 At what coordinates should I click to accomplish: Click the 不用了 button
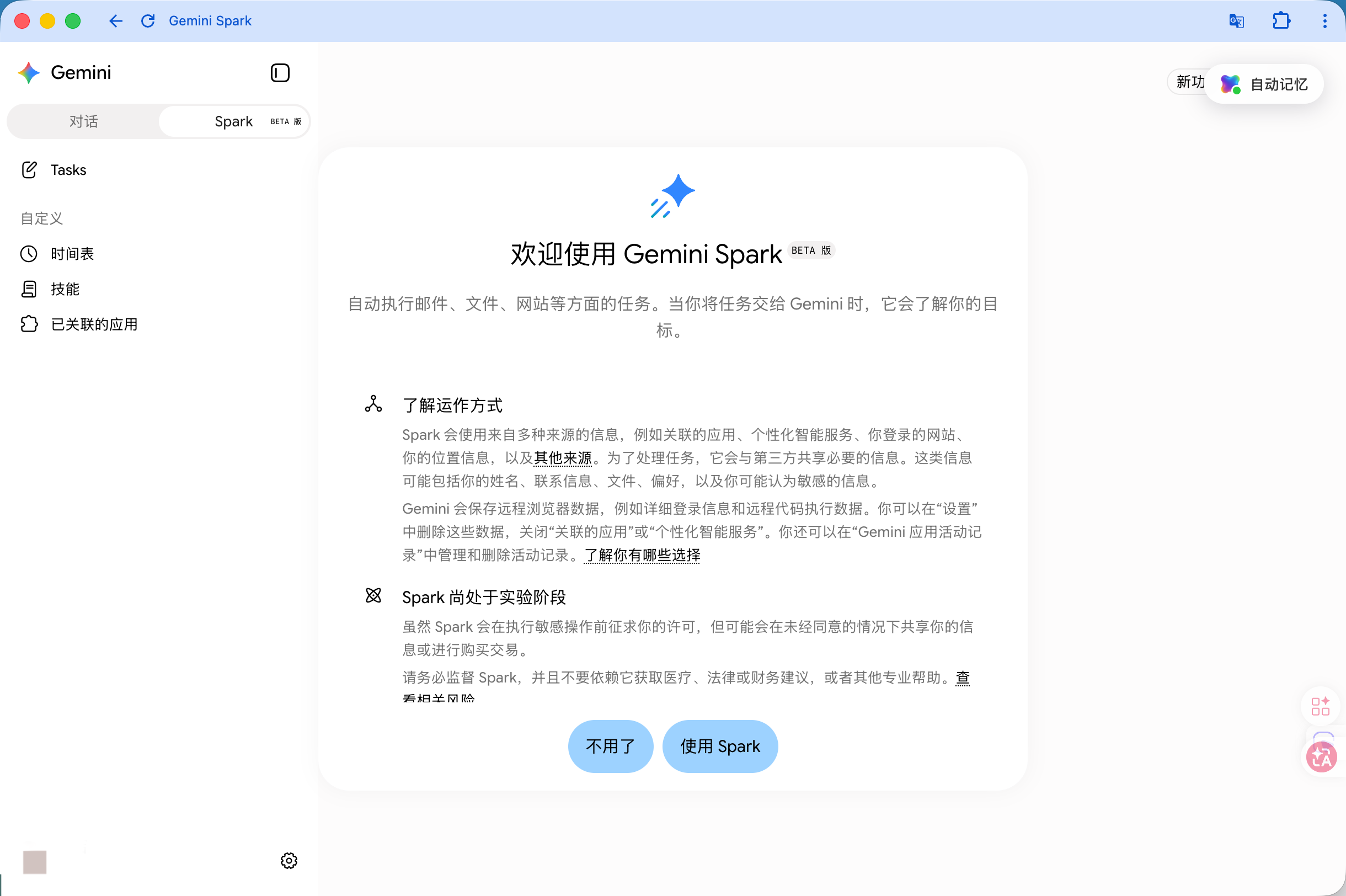(x=610, y=746)
